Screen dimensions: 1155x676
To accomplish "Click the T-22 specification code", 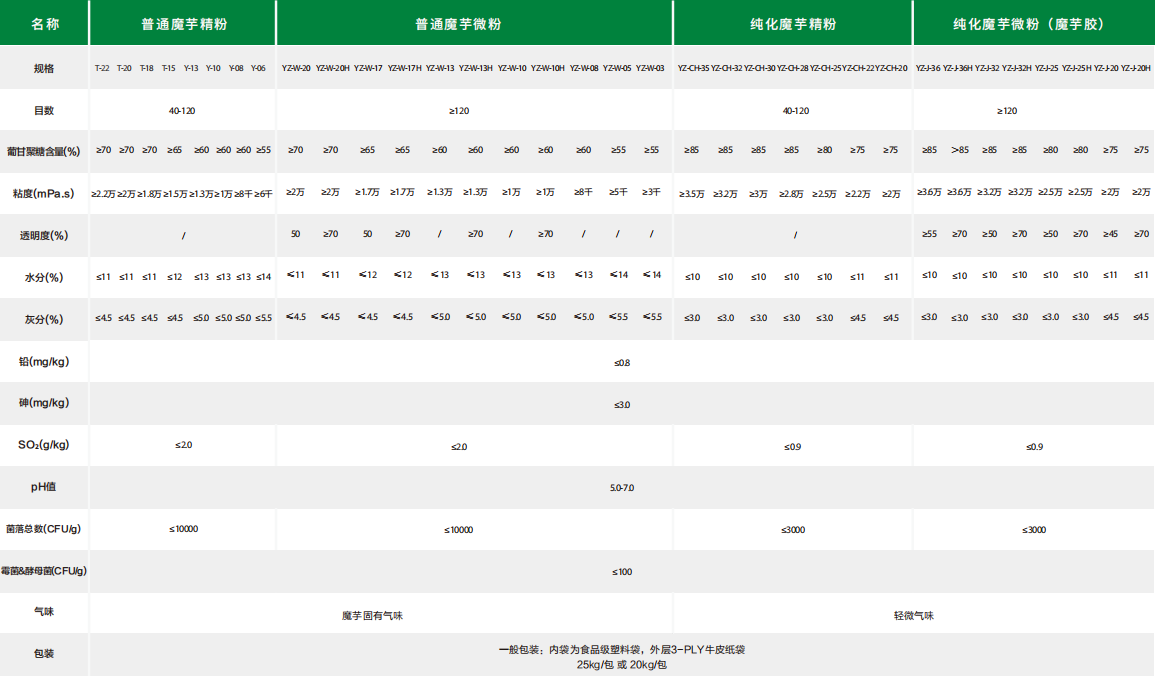I will click(x=102, y=69).
